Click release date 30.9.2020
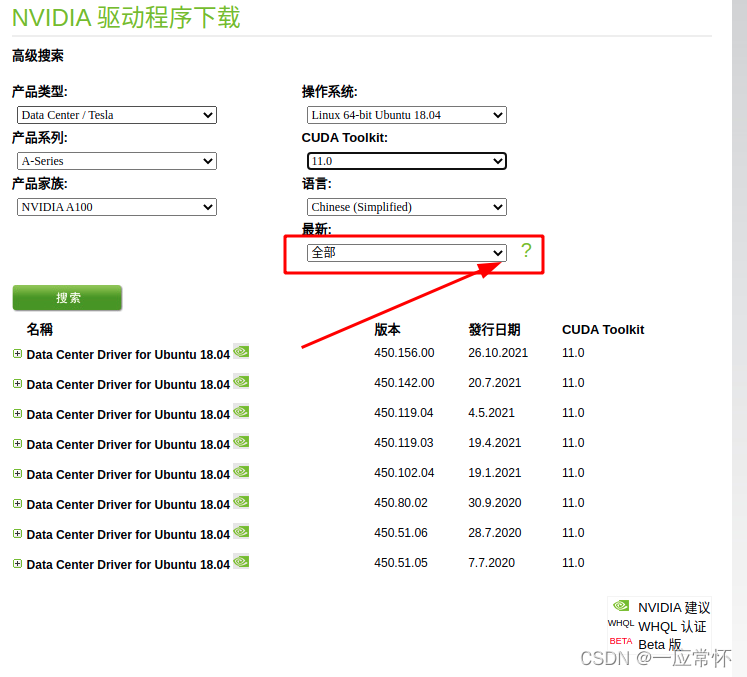The height and width of the screenshot is (677, 747). (495, 503)
